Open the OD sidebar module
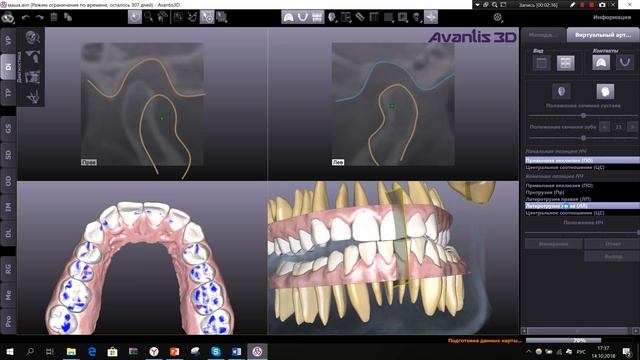Screen dimensions: 640x360 pos(8,181)
